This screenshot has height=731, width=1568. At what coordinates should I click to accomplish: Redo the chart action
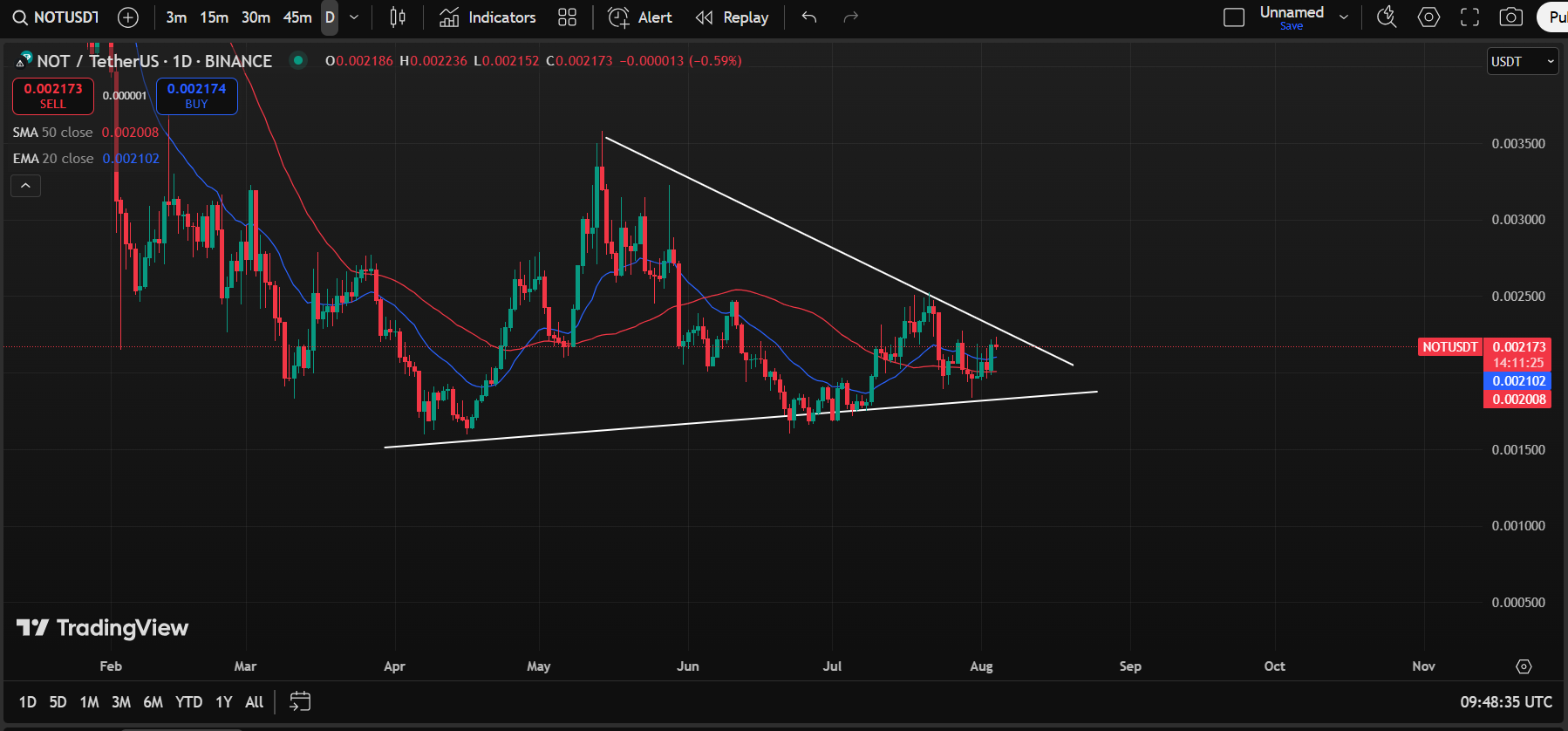point(851,17)
